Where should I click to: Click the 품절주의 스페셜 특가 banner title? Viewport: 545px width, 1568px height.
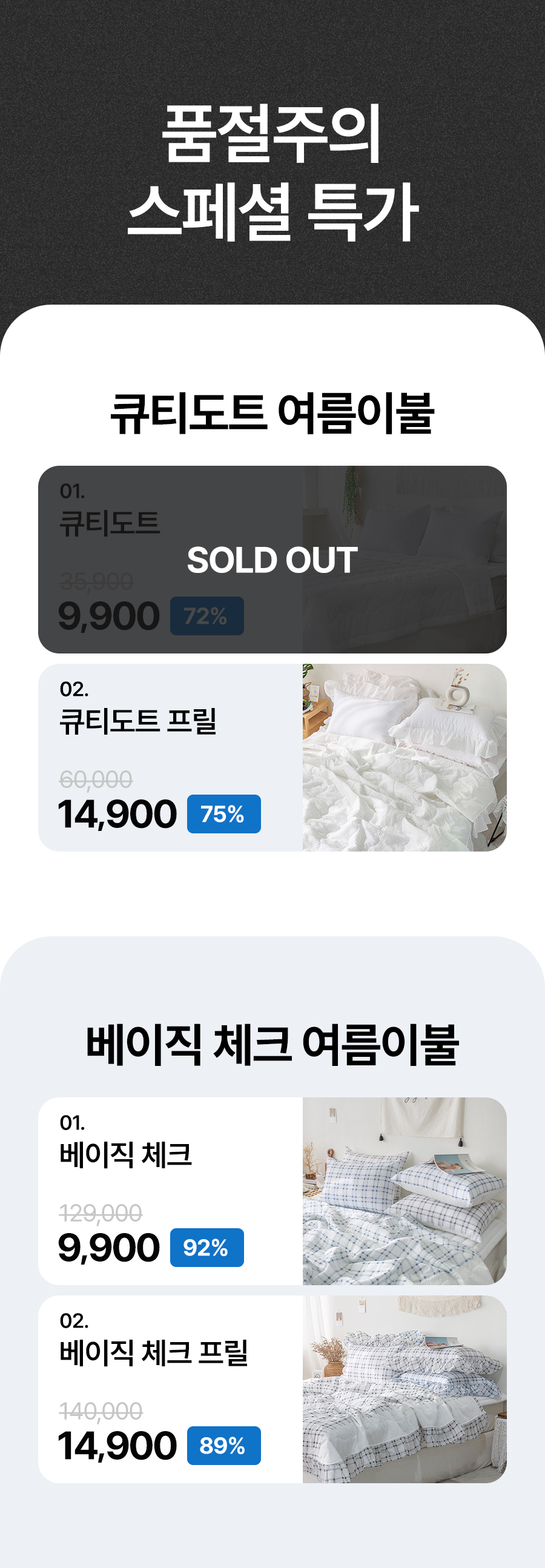[x=272, y=172]
